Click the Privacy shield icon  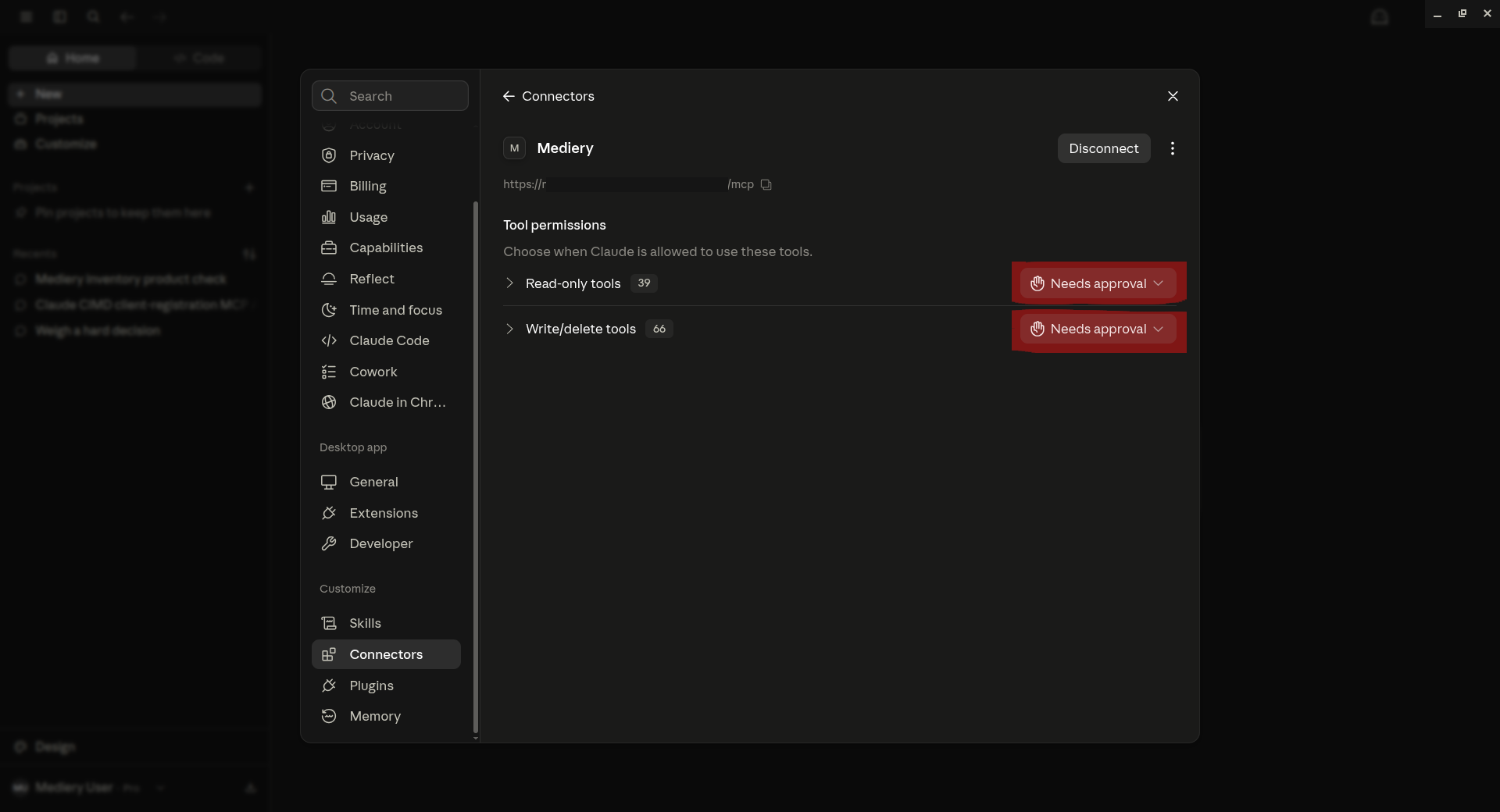329,155
